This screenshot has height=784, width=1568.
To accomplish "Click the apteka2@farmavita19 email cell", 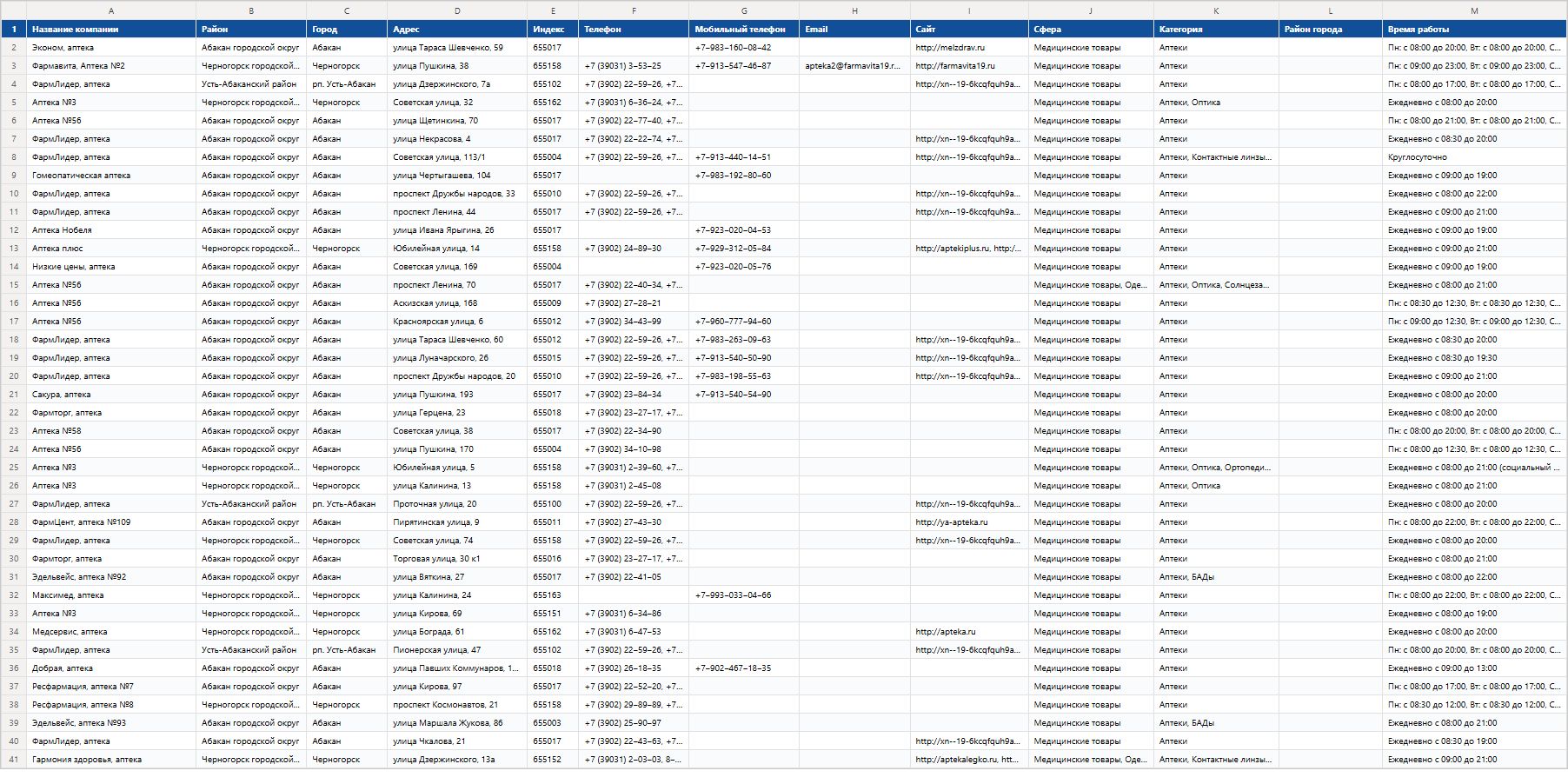I will pos(854,66).
